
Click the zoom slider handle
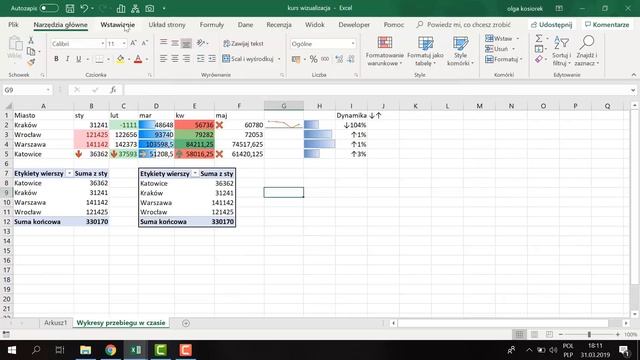click(589, 334)
